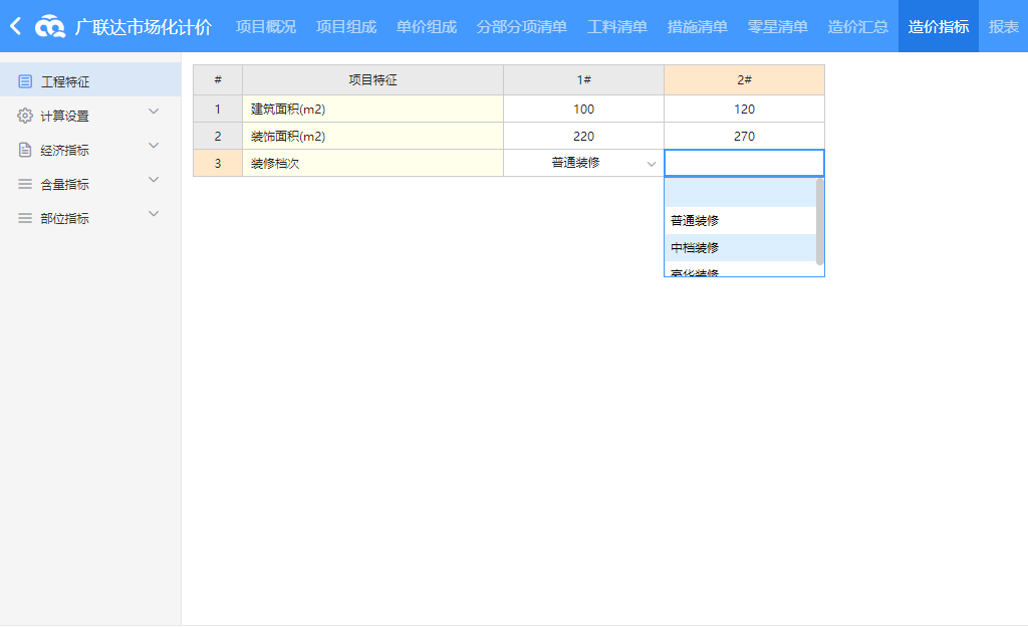Open the 分部分项清单 tab
Viewport: 1028px width, 627px height.
tap(522, 26)
